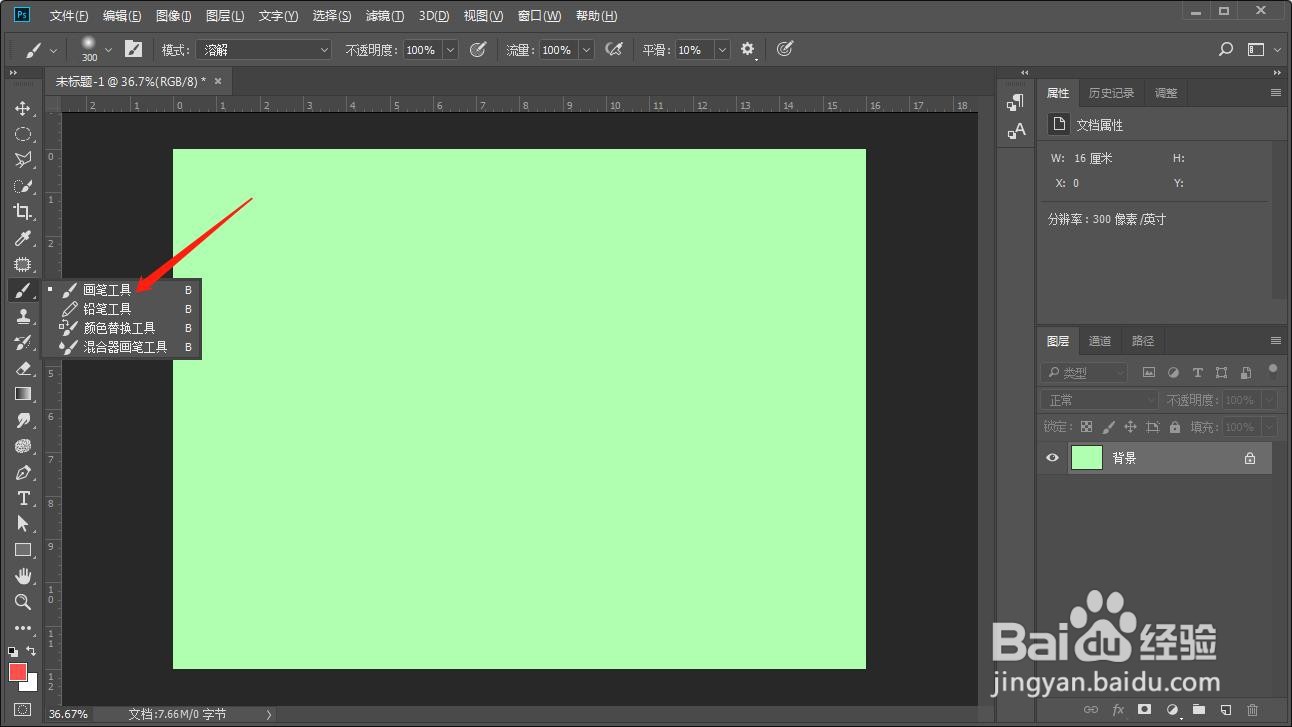The height and width of the screenshot is (727, 1292).
Task: Toggle pressure for opacity button
Action: (x=478, y=49)
